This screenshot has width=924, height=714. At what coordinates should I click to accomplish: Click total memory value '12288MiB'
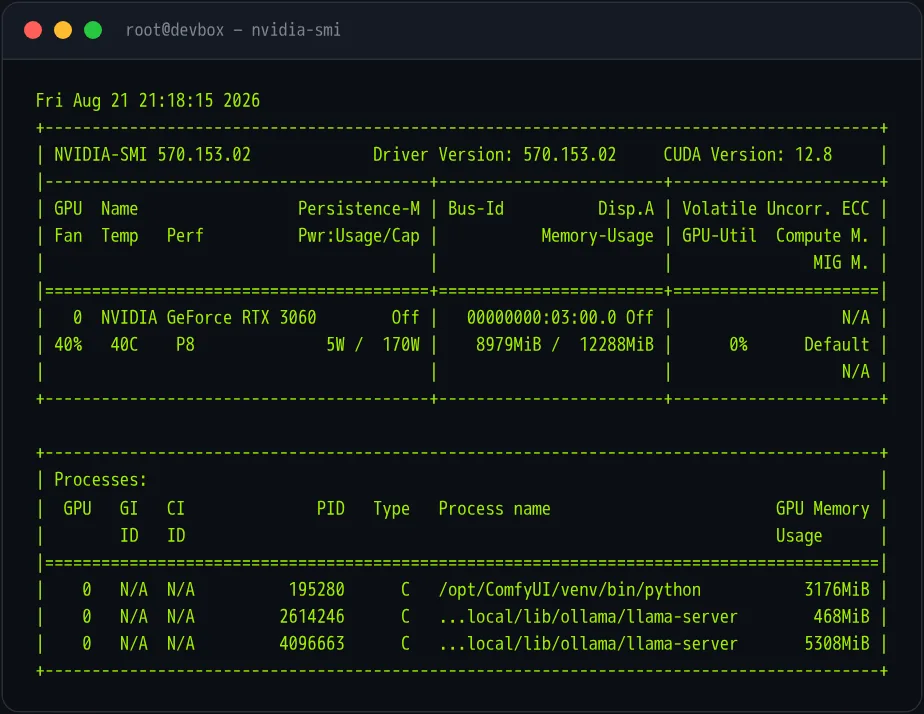point(616,345)
